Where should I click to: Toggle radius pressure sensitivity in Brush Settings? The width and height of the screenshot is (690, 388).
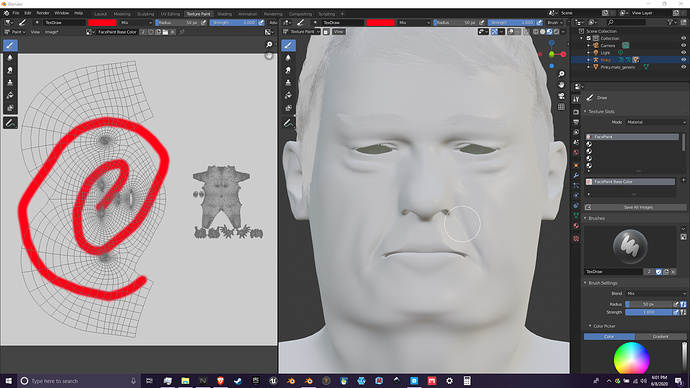click(x=676, y=304)
